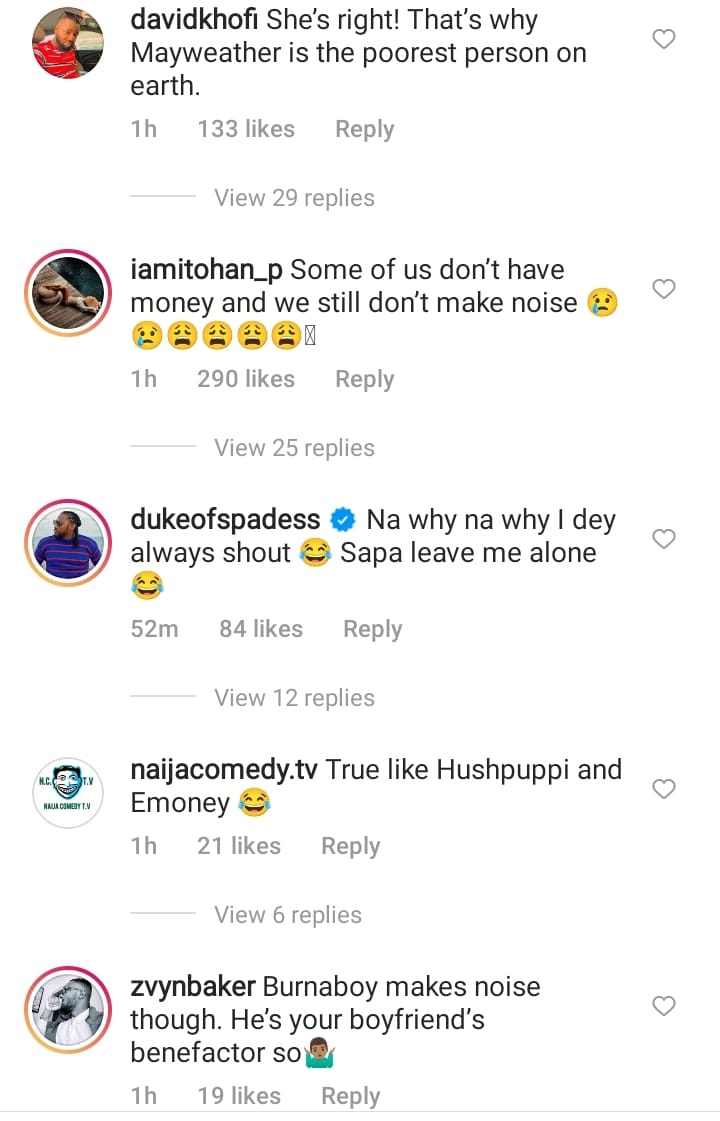Viewport: 720px width, 1121px height.
Task: Tap zvynbaker's profile avatar
Action: point(68,1007)
